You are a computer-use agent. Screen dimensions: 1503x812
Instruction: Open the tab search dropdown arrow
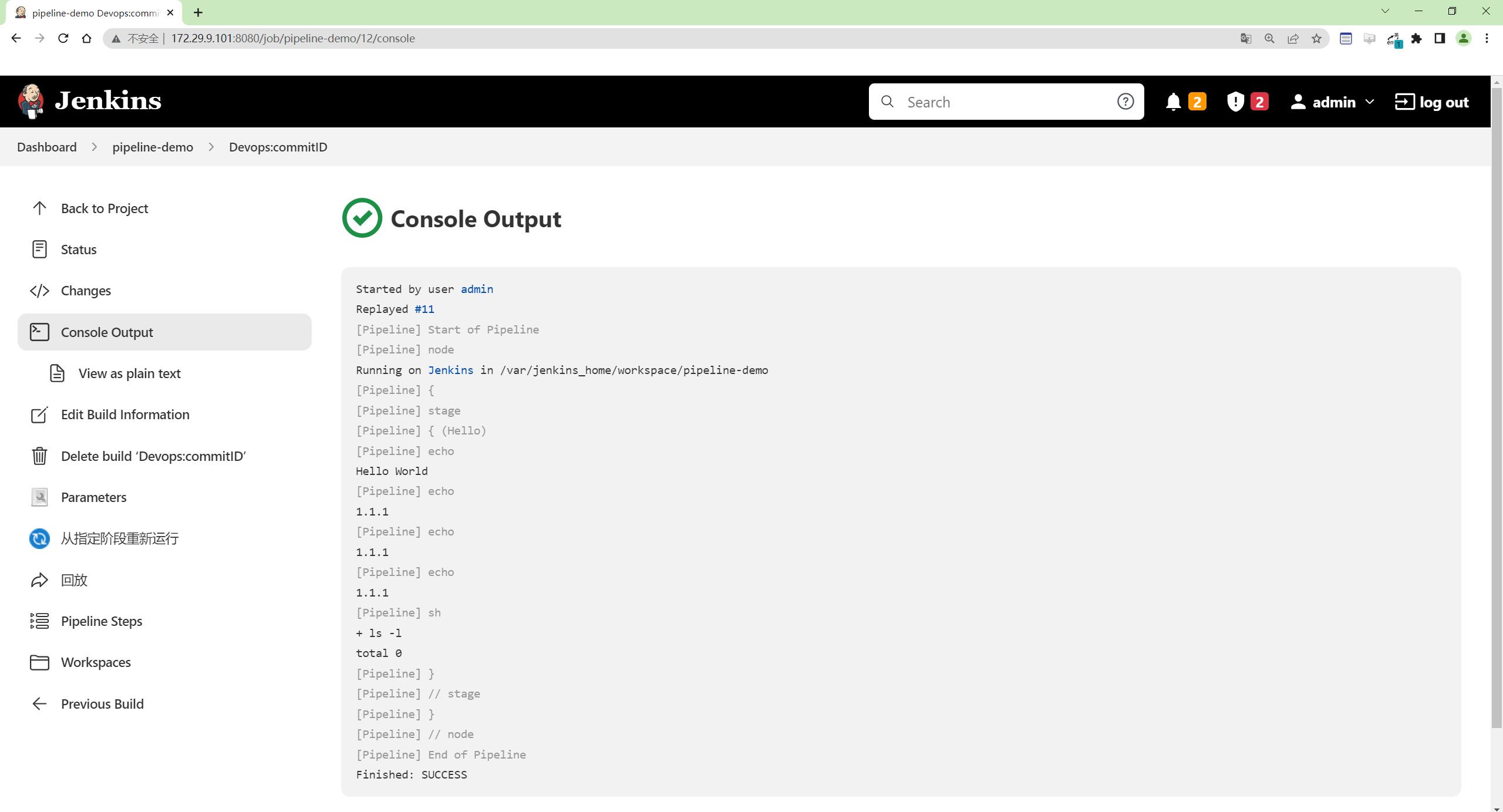(1385, 11)
